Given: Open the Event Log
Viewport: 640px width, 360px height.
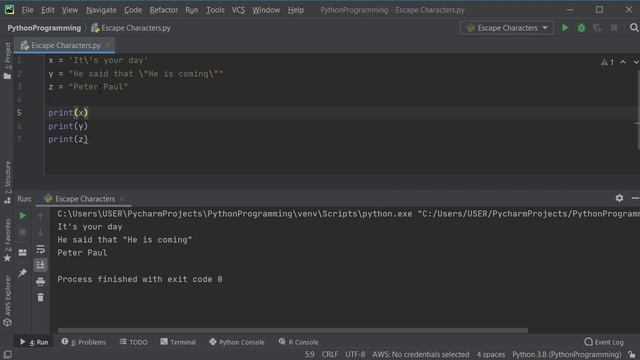Looking at the screenshot, I should (604, 342).
